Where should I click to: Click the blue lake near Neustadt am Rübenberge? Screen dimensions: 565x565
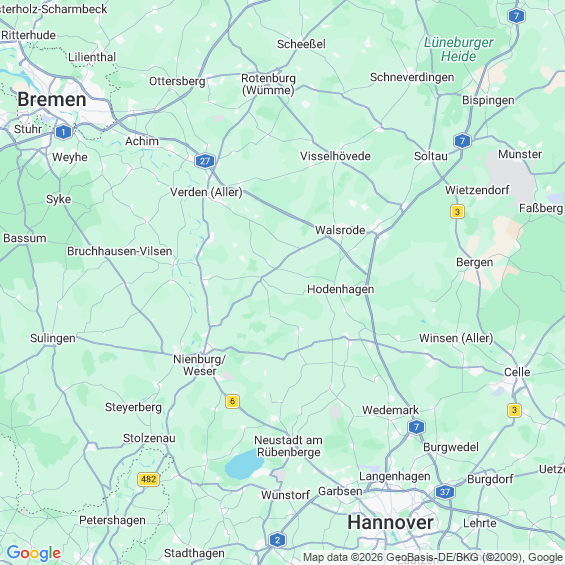pyautogui.click(x=244, y=465)
